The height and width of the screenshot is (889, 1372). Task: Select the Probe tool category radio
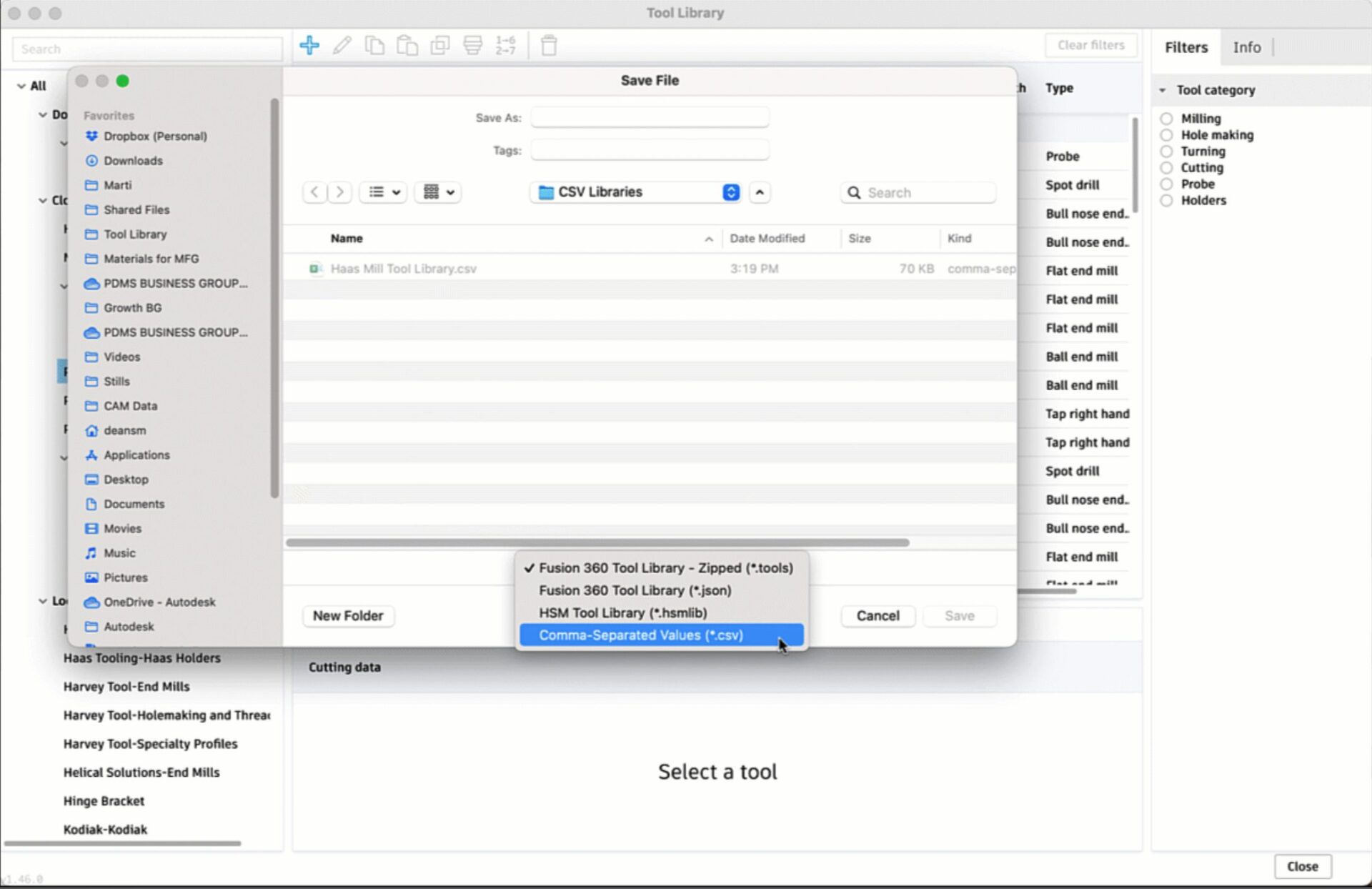[x=1166, y=184]
